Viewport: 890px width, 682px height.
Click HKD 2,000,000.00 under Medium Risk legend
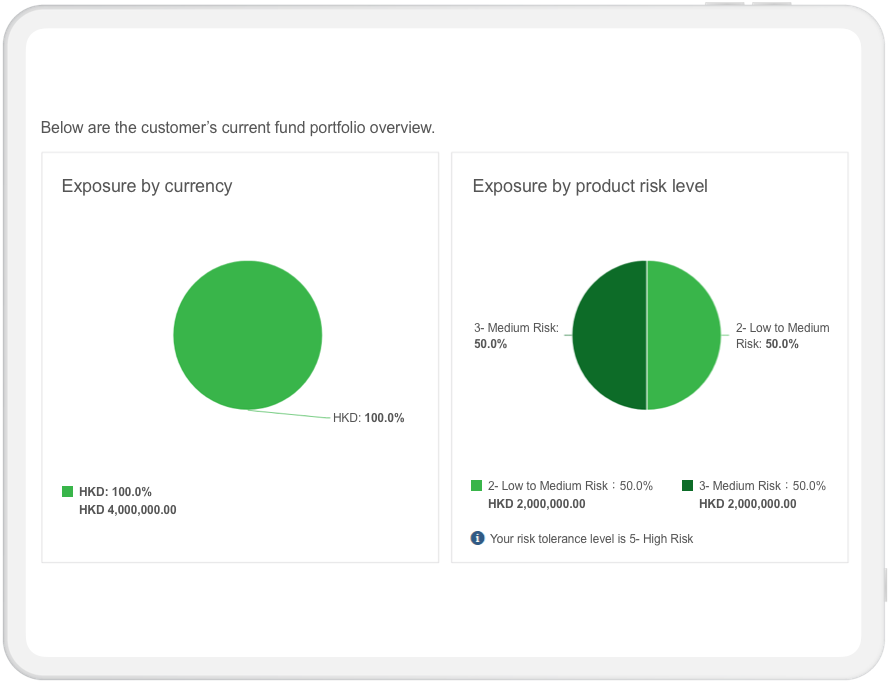tap(748, 504)
